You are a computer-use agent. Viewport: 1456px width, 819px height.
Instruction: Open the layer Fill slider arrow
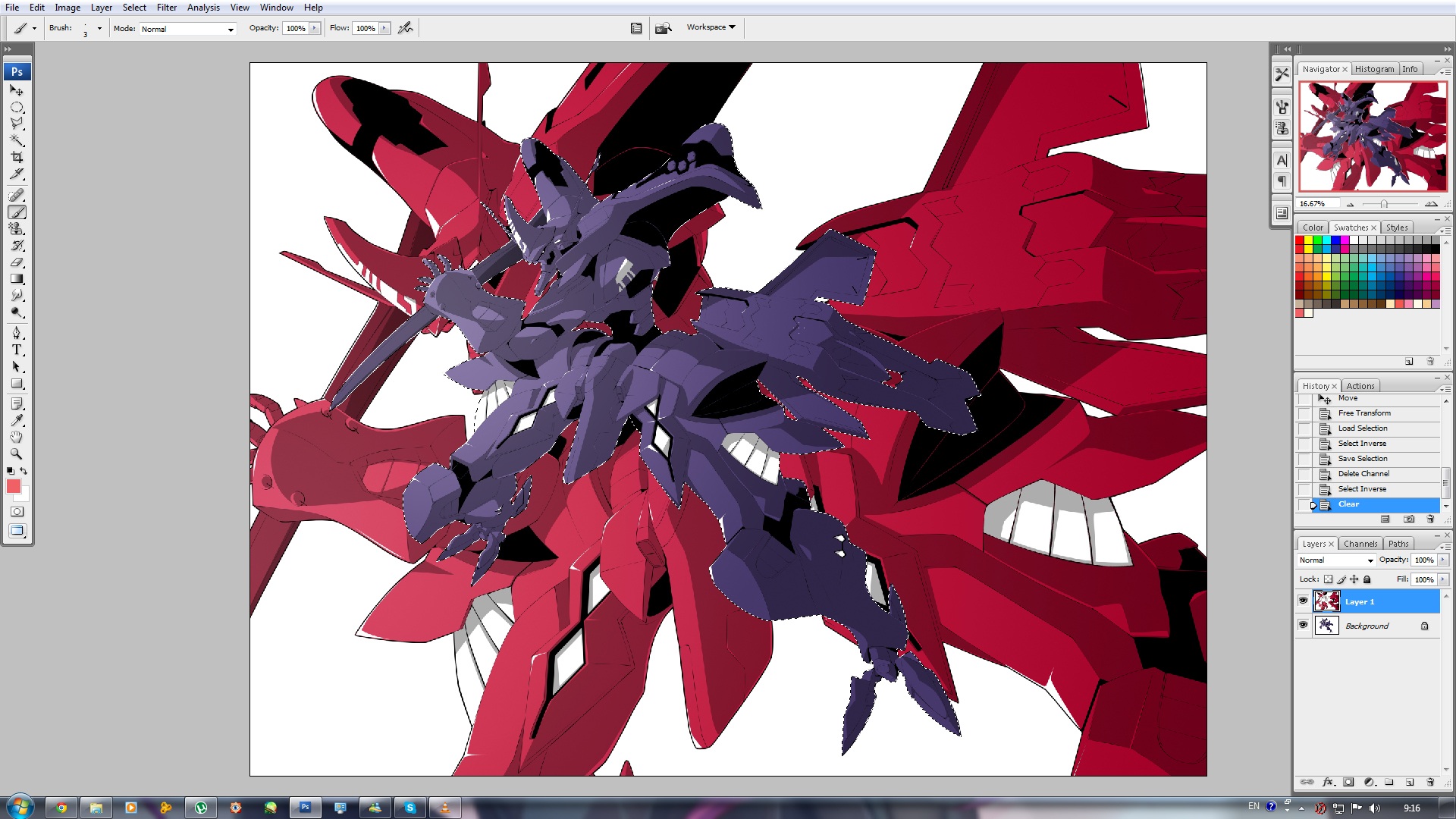[x=1442, y=579]
